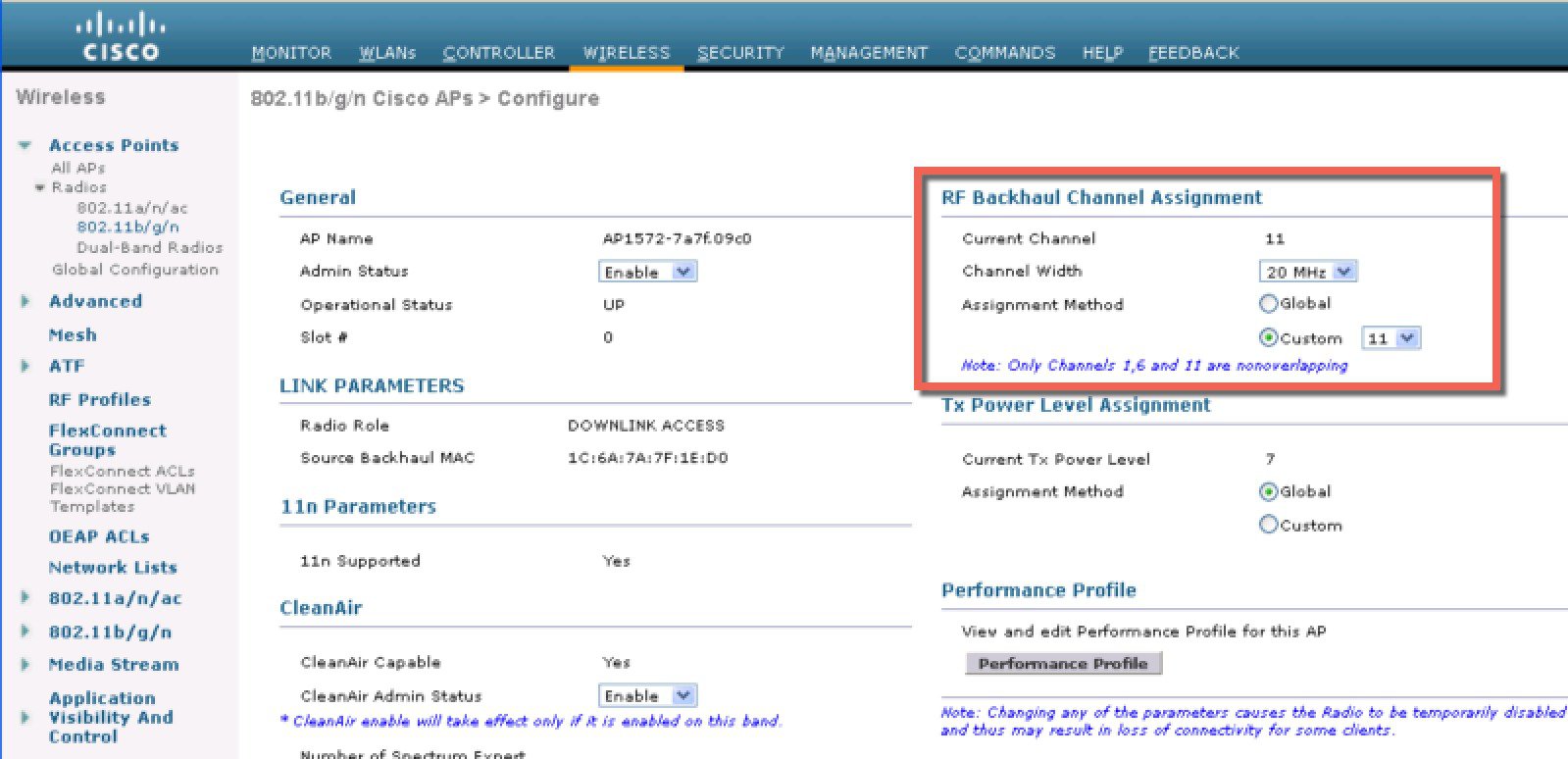Open the Channel Width dropdown
Screen dimensions: 1568x759
1308,272
